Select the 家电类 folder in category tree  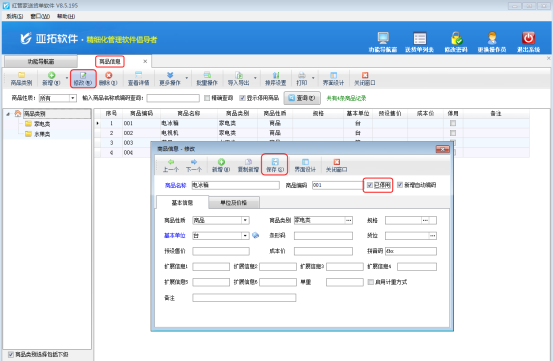pos(38,124)
